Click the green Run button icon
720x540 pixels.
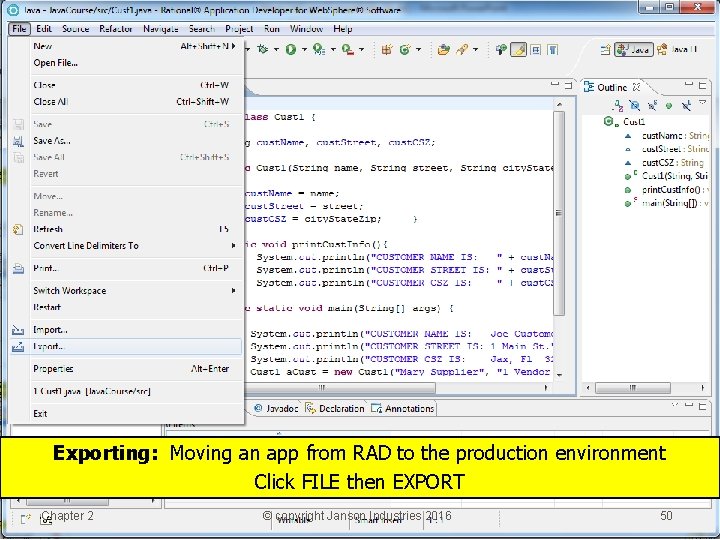[290, 49]
